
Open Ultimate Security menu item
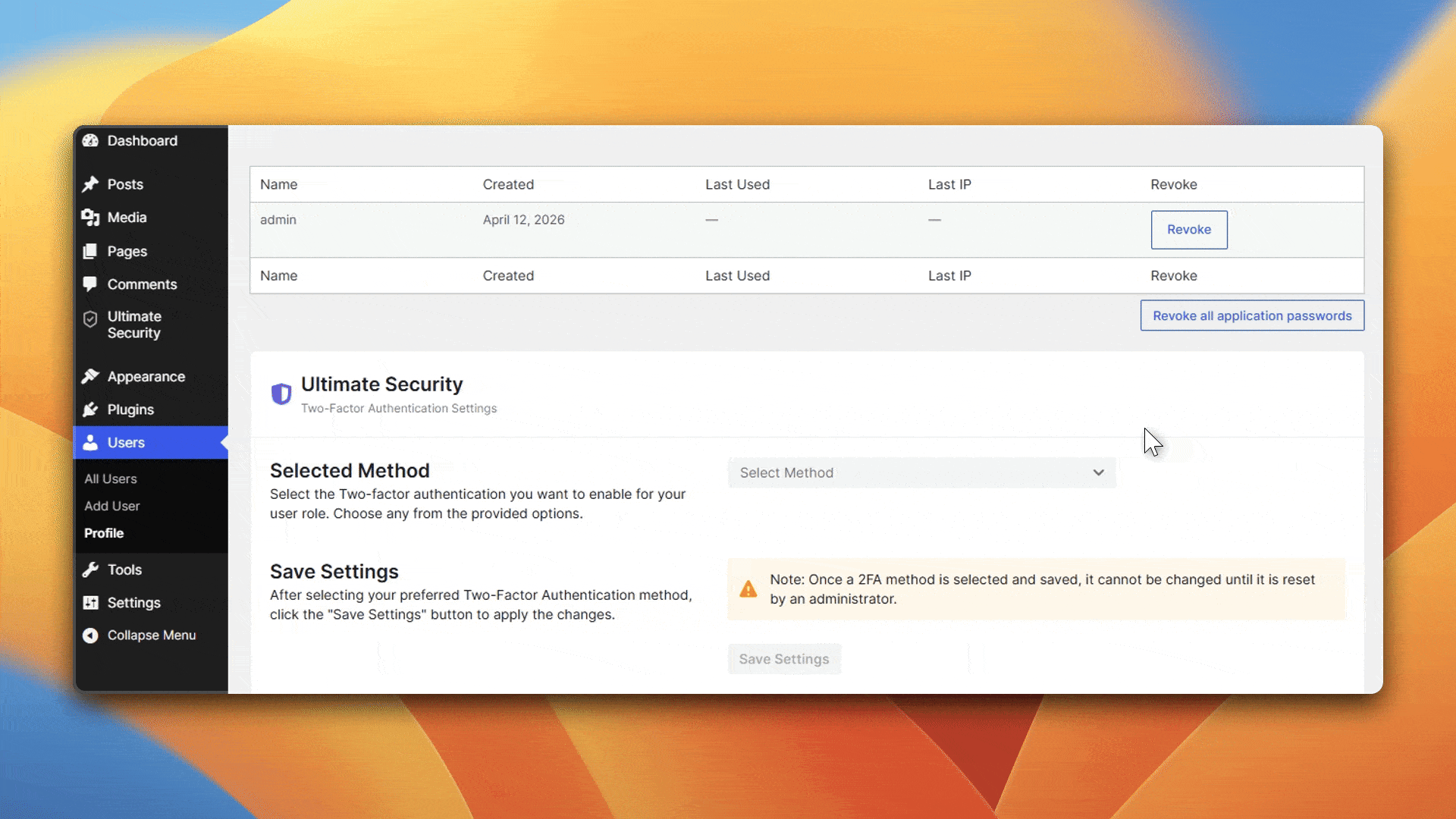[150, 325]
